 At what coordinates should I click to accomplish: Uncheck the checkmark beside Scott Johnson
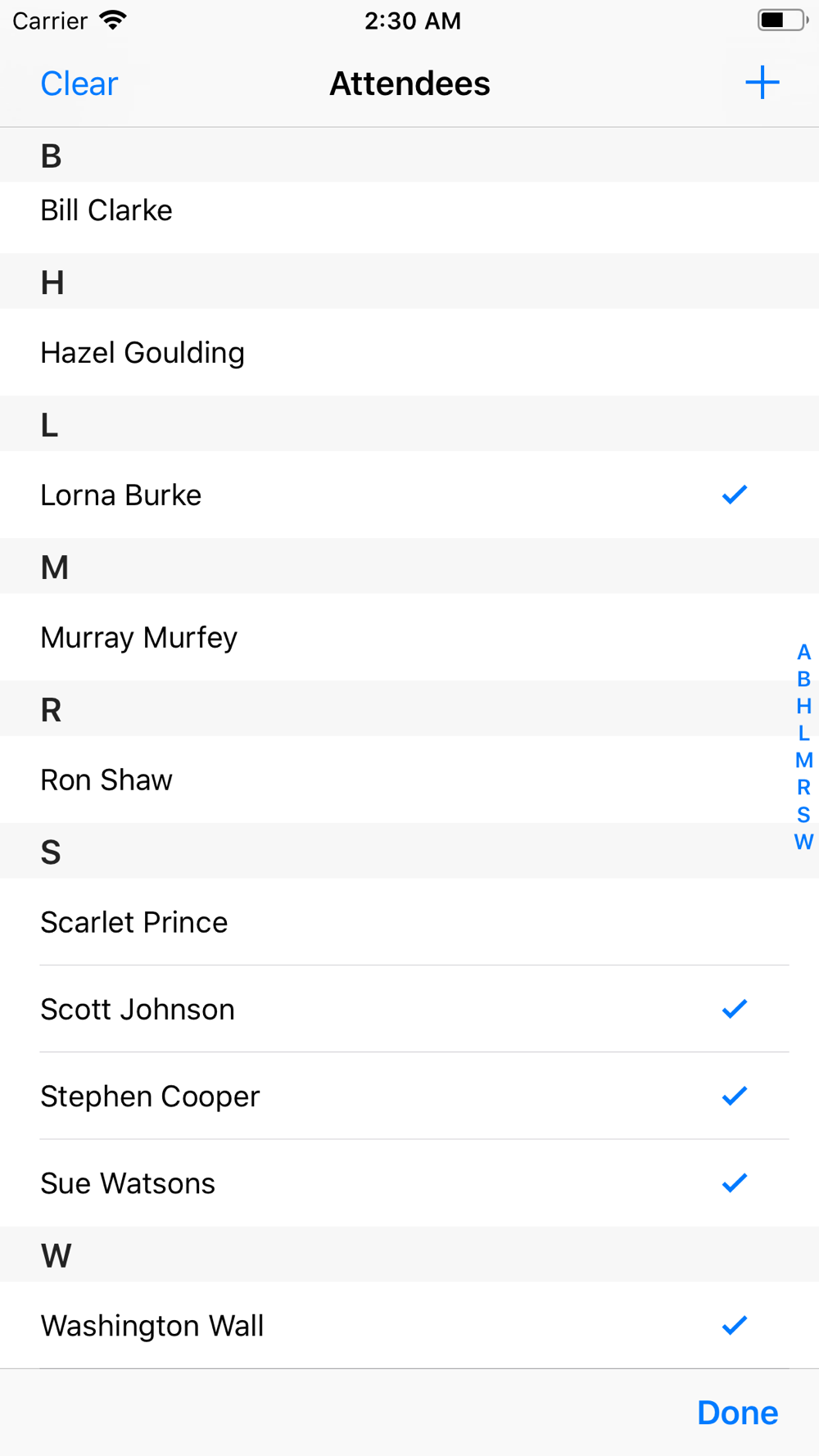click(735, 1009)
